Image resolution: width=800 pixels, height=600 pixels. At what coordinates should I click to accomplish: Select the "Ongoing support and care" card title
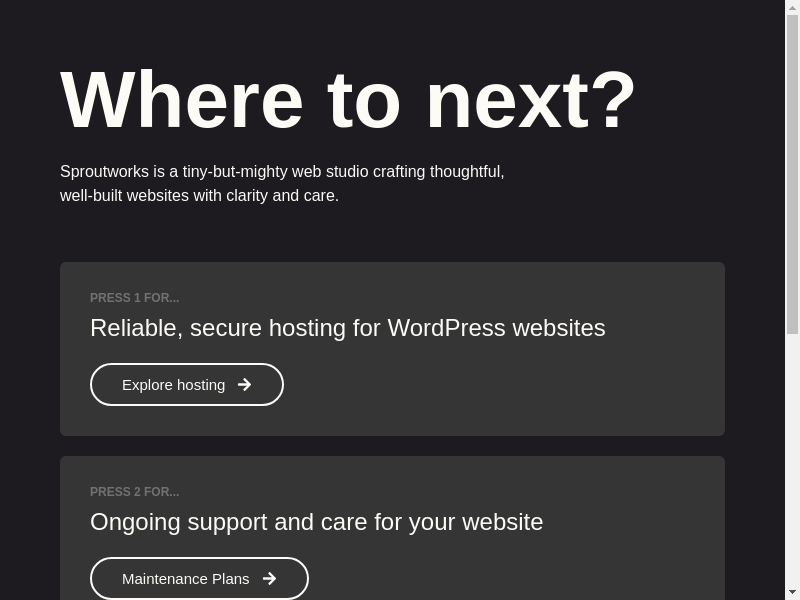pos(316,522)
